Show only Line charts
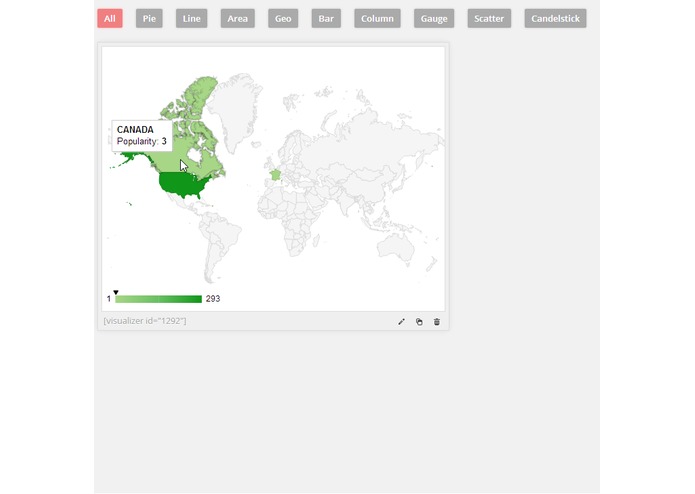The height and width of the screenshot is (494, 695). 191,19
